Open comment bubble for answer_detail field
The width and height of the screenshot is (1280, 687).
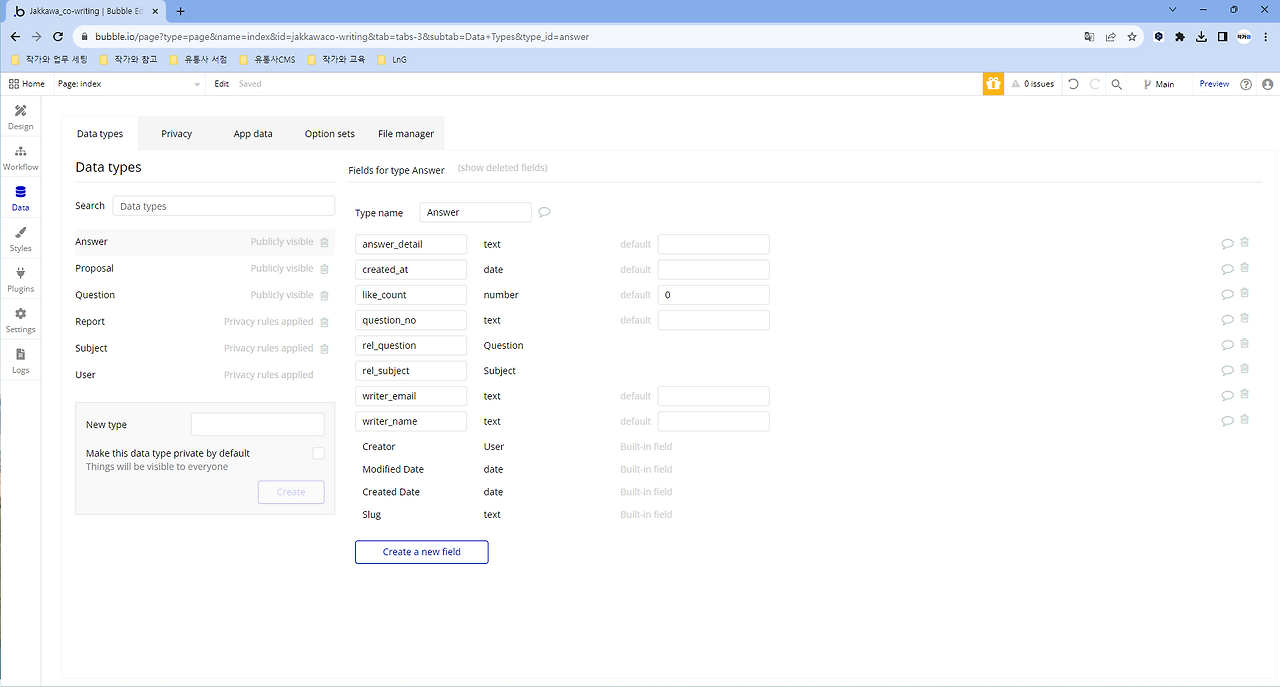(1227, 243)
